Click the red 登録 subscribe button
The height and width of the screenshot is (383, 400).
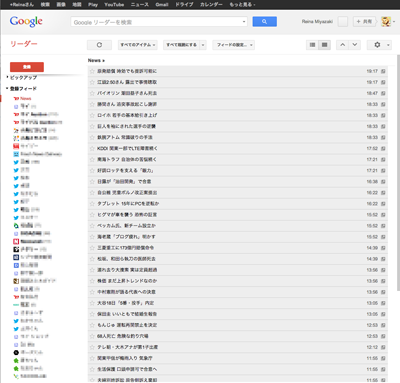[x=27, y=67]
